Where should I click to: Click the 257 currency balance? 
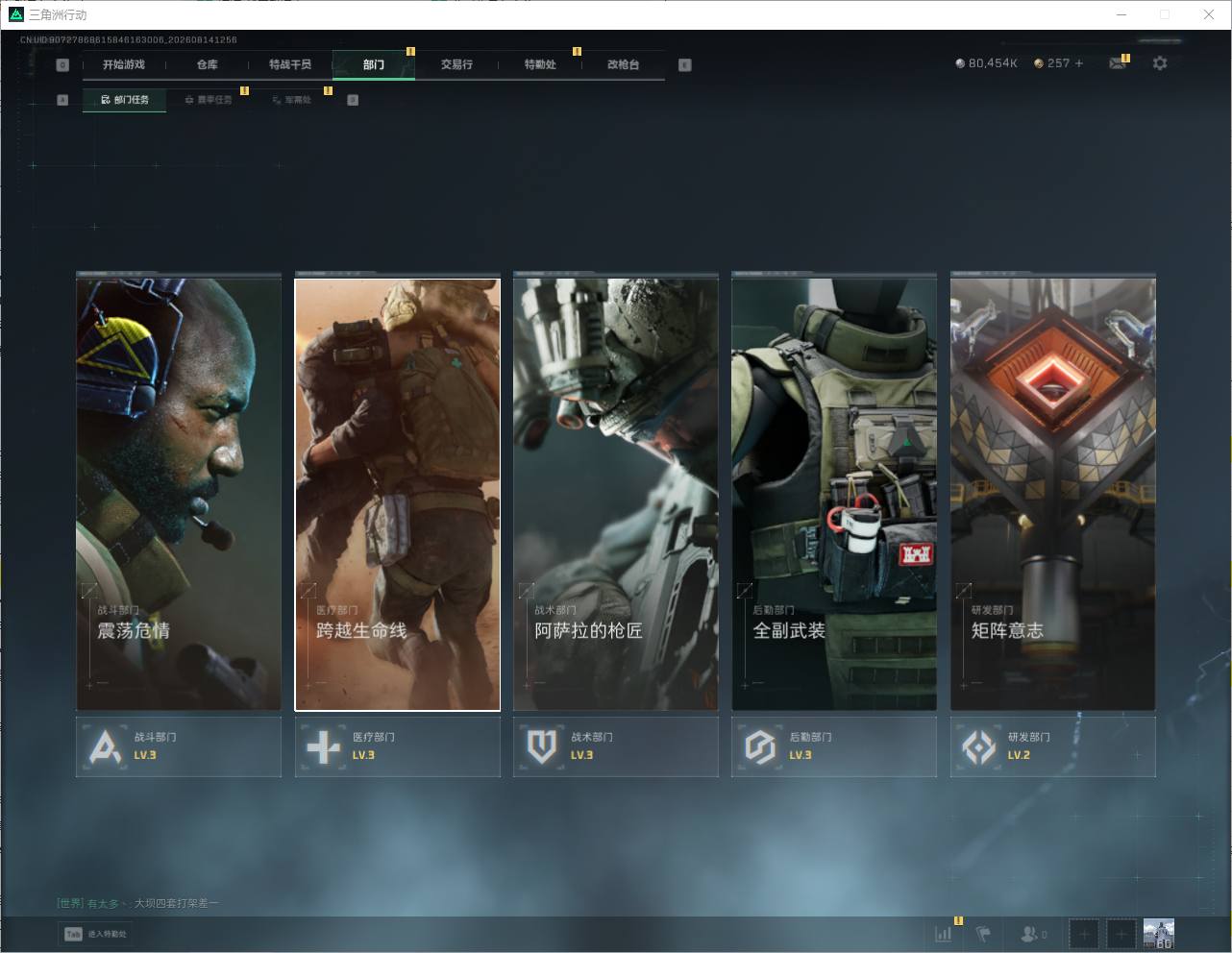tap(1058, 63)
